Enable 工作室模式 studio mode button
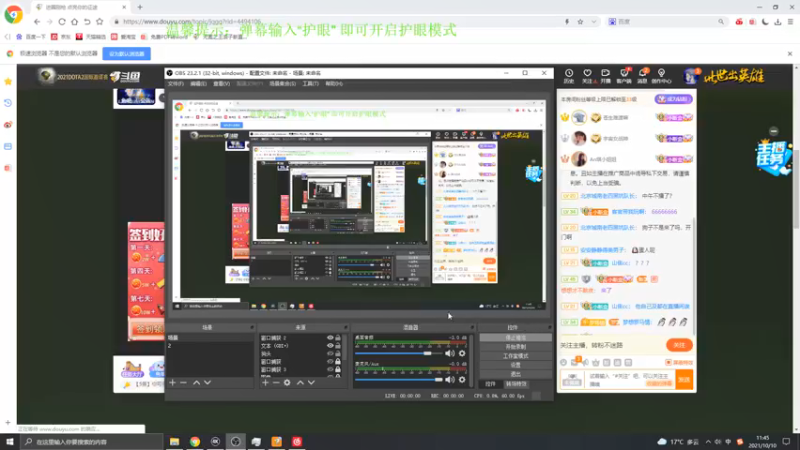 pyautogui.click(x=515, y=356)
